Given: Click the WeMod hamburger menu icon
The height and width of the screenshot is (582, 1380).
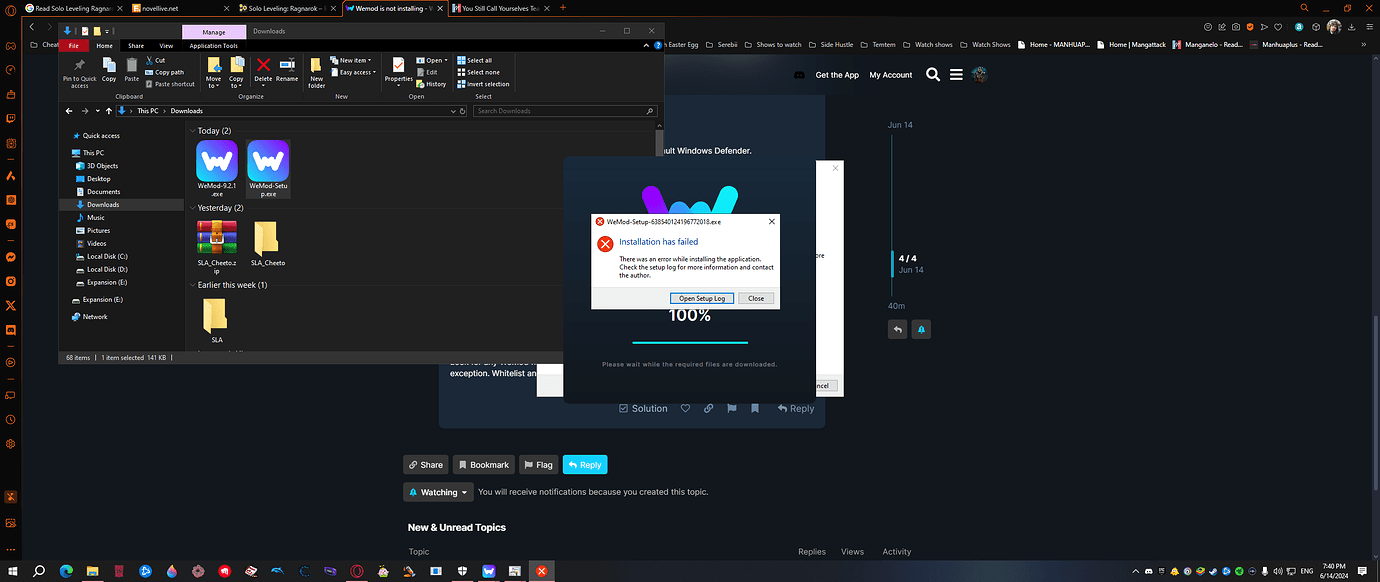Looking at the screenshot, I should click(957, 74).
